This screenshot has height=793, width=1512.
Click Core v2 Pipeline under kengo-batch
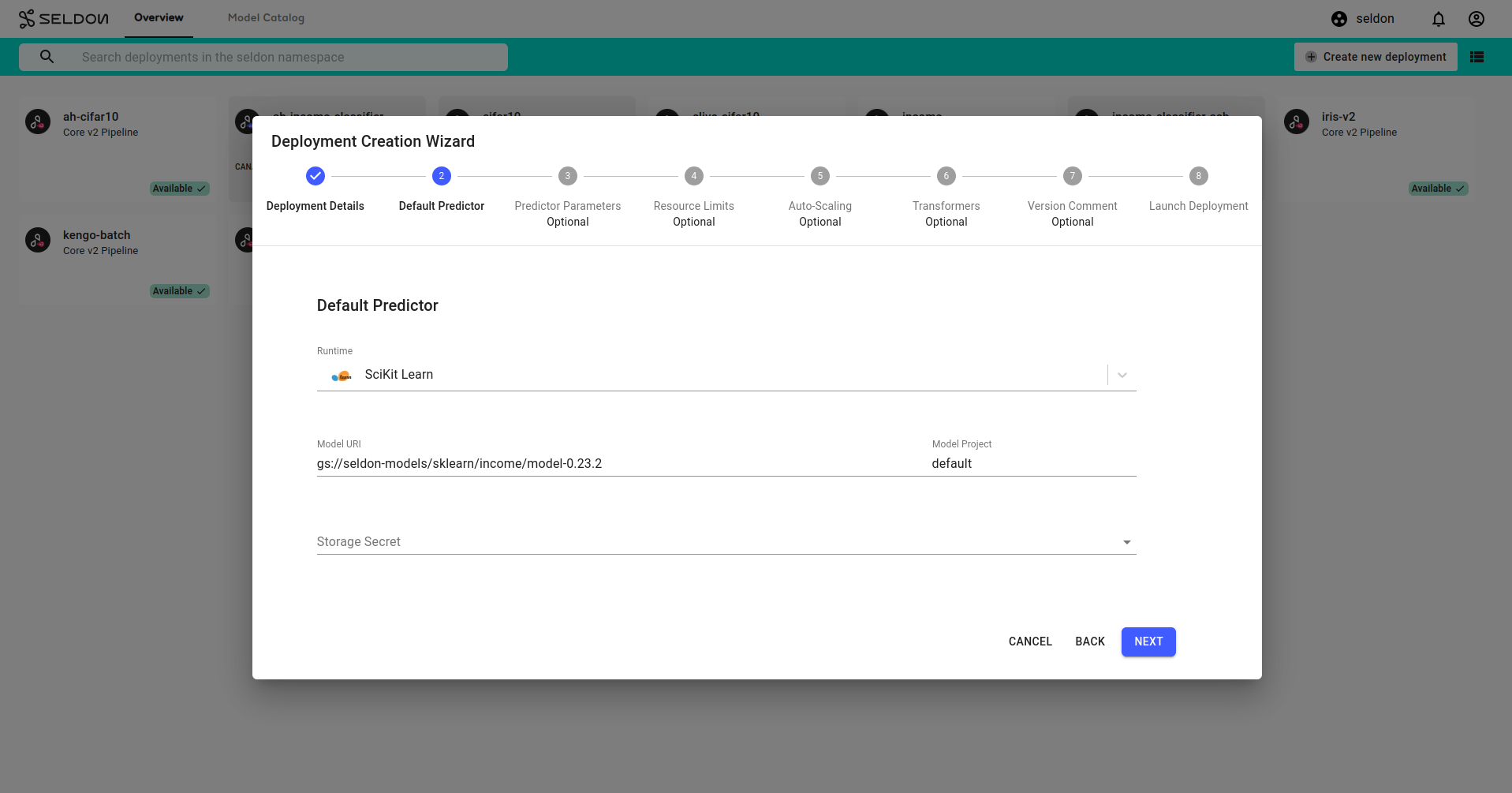click(x=100, y=251)
